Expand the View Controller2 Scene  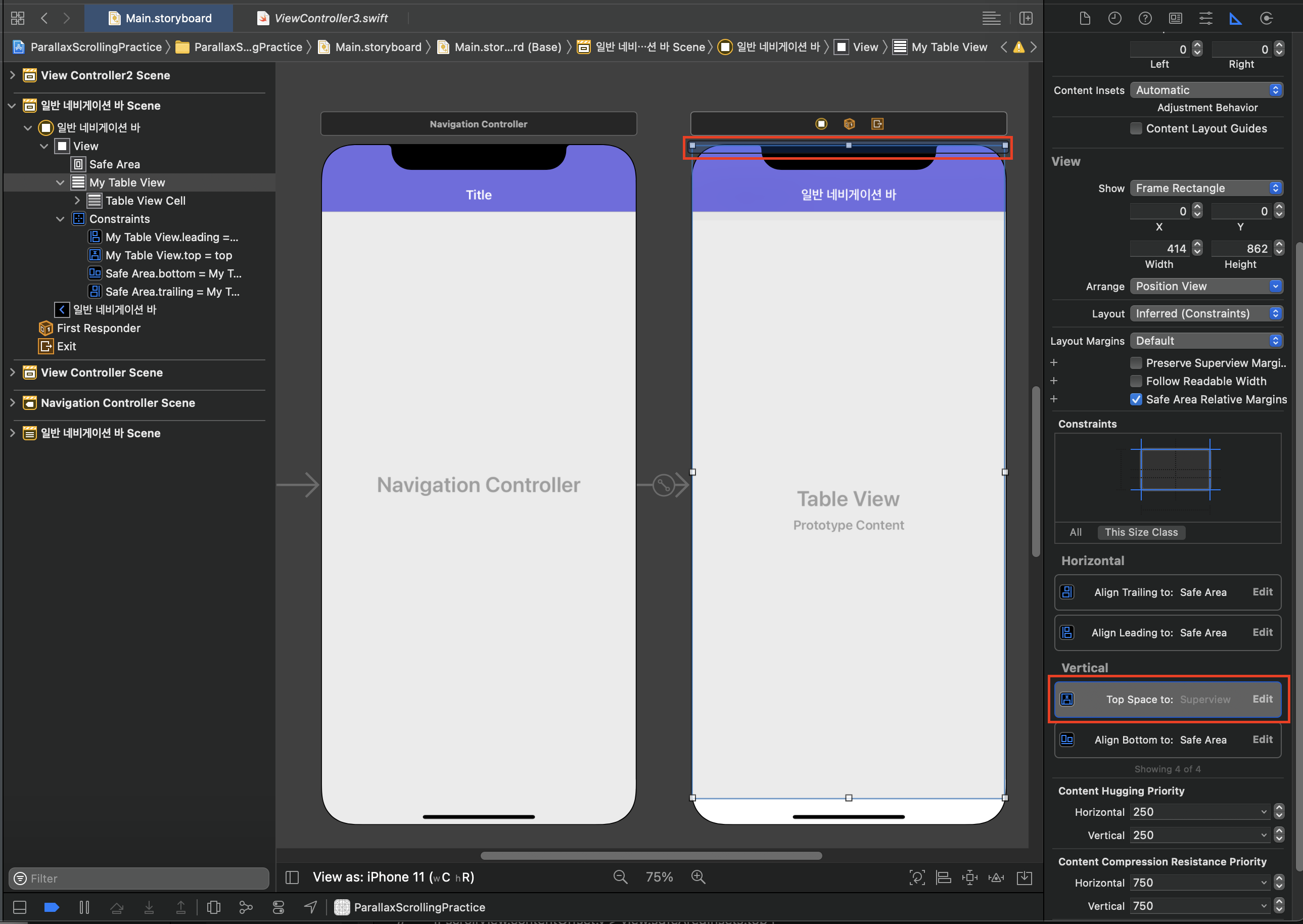coord(13,75)
